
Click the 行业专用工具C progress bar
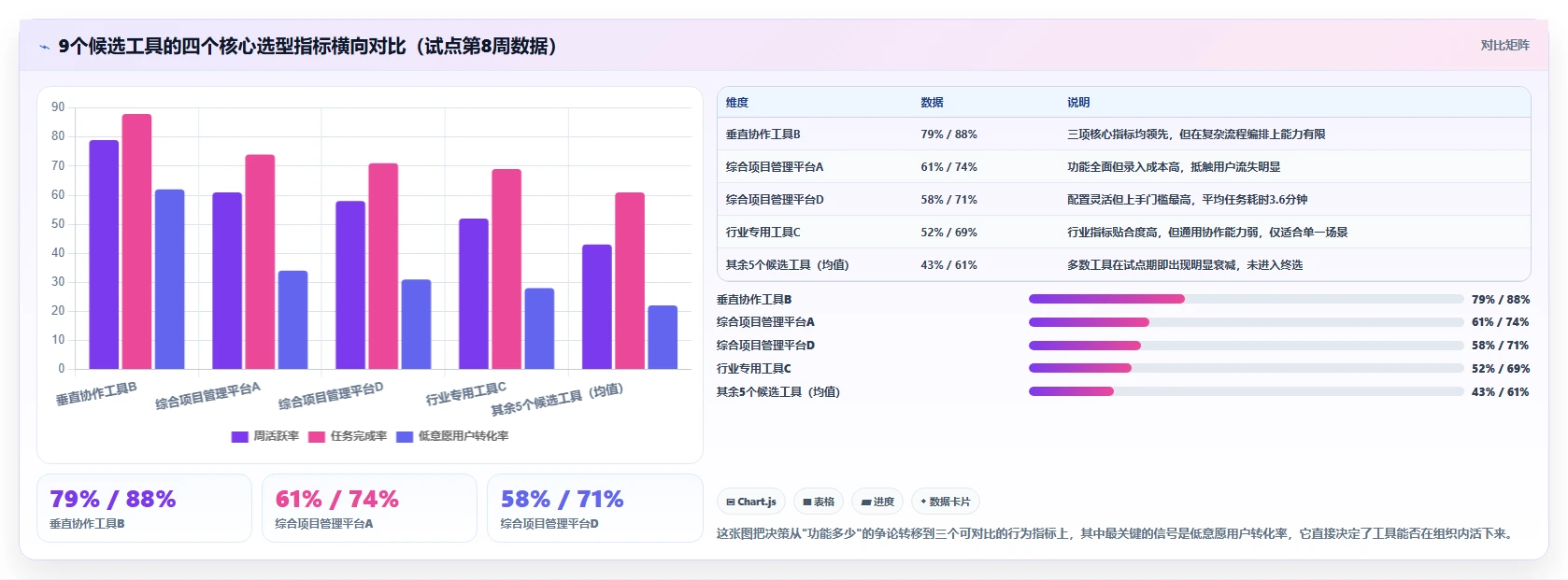click(1246, 368)
